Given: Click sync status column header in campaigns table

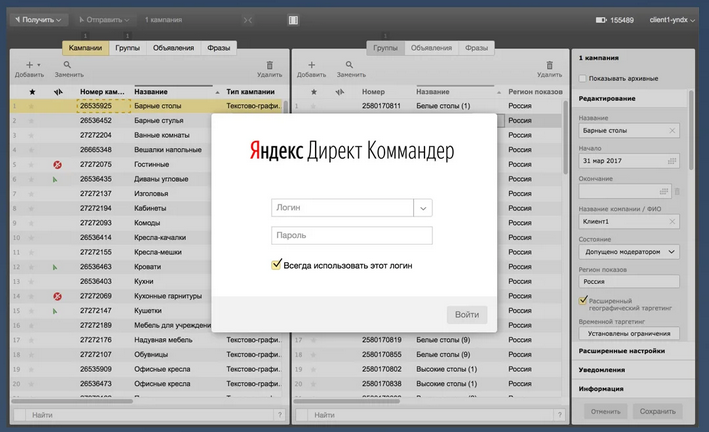Looking at the screenshot, I should click(x=58, y=92).
